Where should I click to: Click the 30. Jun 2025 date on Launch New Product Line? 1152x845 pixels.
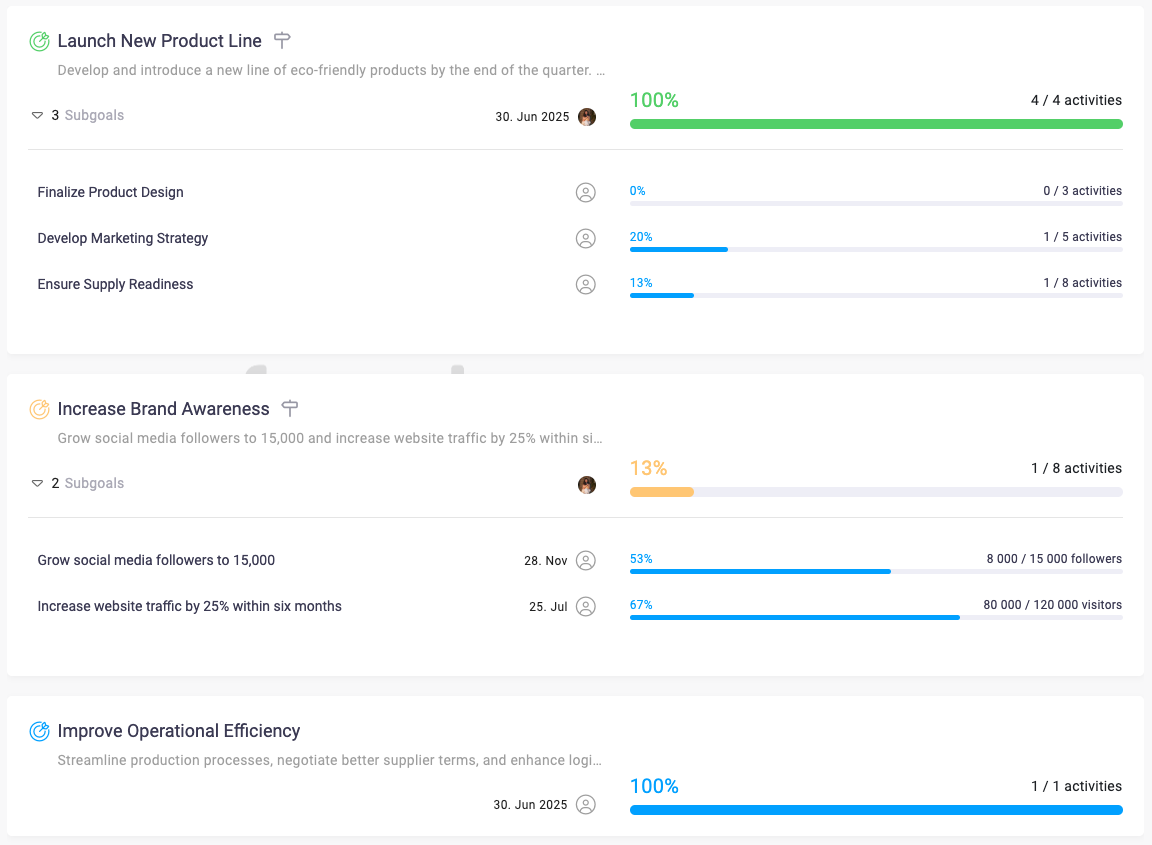point(532,117)
